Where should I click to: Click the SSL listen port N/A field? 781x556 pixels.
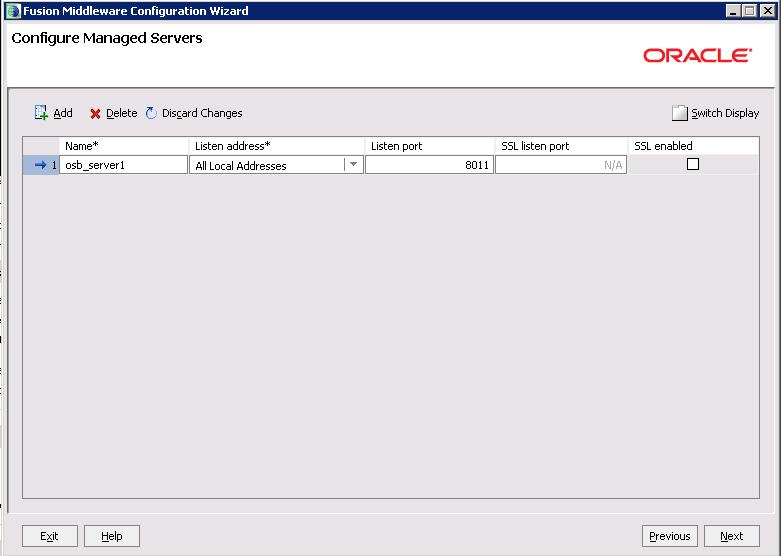561,165
